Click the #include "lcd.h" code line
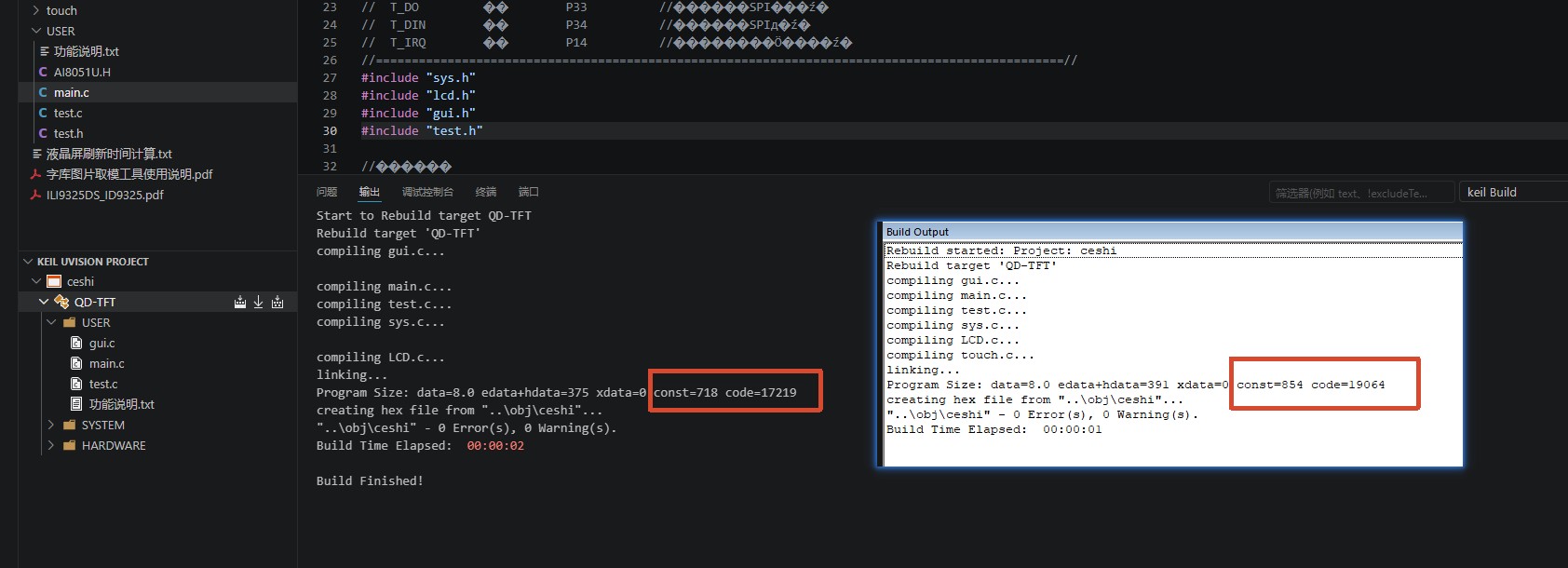Screen dimensions: 1568x568 click(418, 95)
